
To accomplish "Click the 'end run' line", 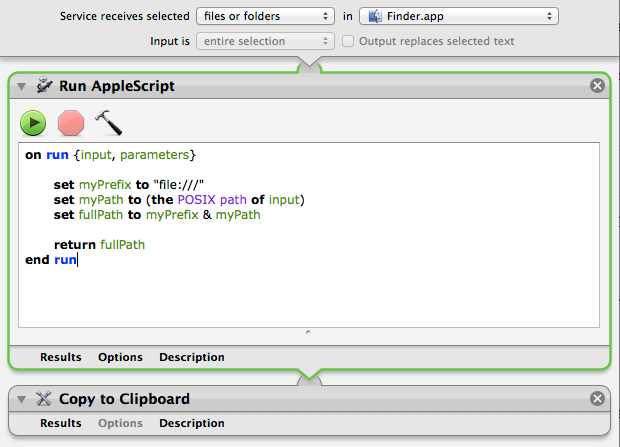I will (x=51, y=260).
